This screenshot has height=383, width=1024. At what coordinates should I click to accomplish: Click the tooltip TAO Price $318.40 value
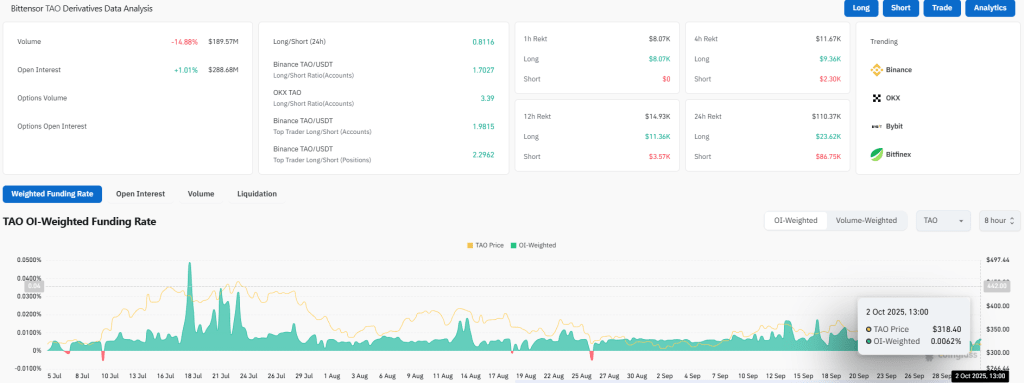click(x=948, y=329)
